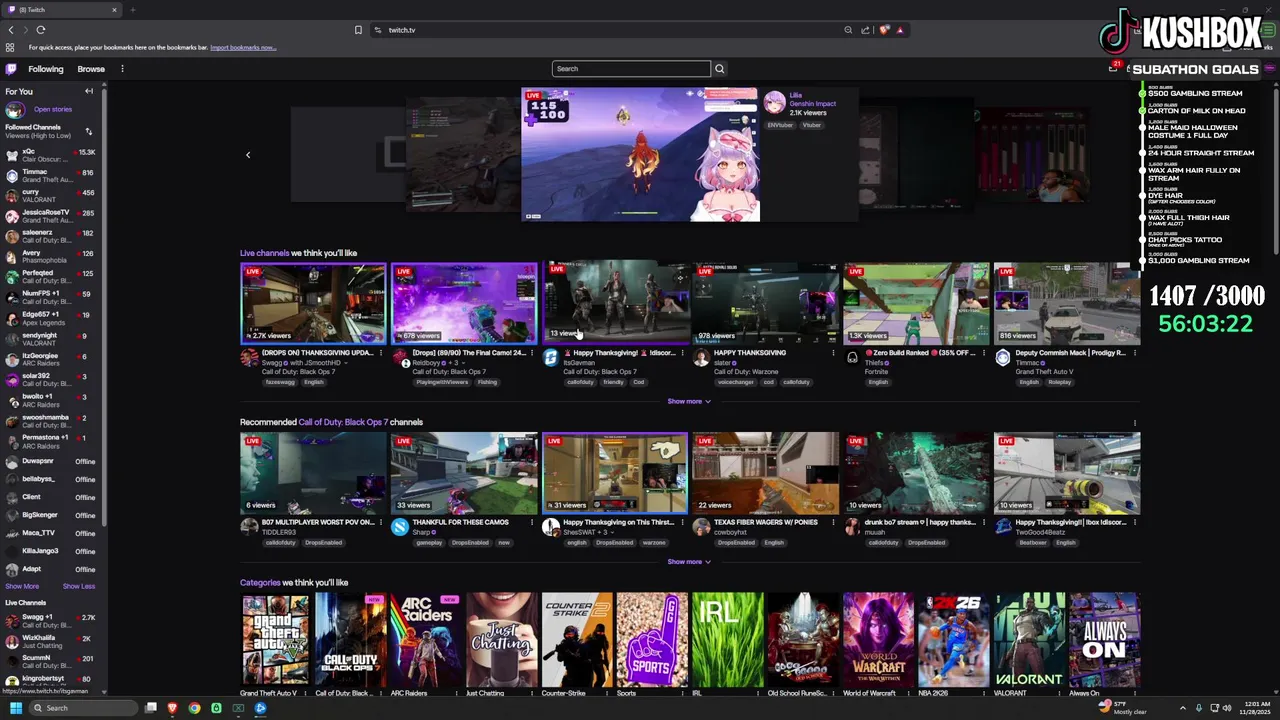1280x720 pixels.
Task: Expand Show more under Live channels
Action: click(x=689, y=401)
